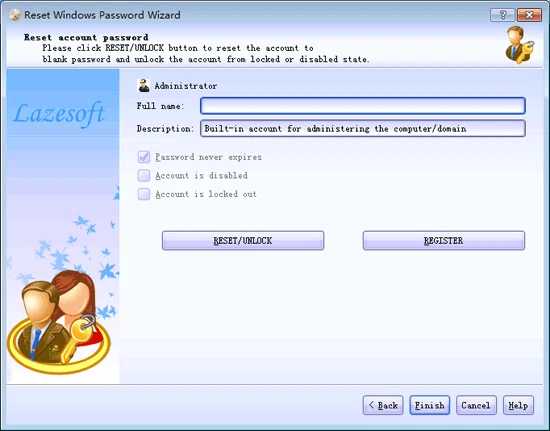Click the Administrator account name label
The image size is (550, 431).
click(x=186, y=86)
